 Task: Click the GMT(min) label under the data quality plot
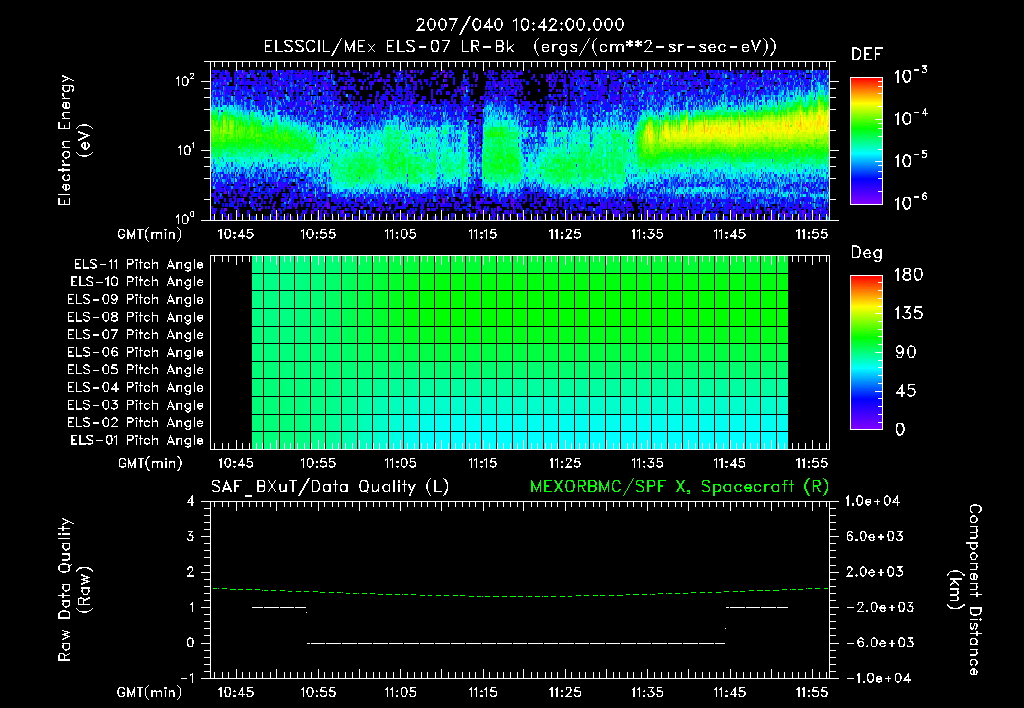coord(150,692)
